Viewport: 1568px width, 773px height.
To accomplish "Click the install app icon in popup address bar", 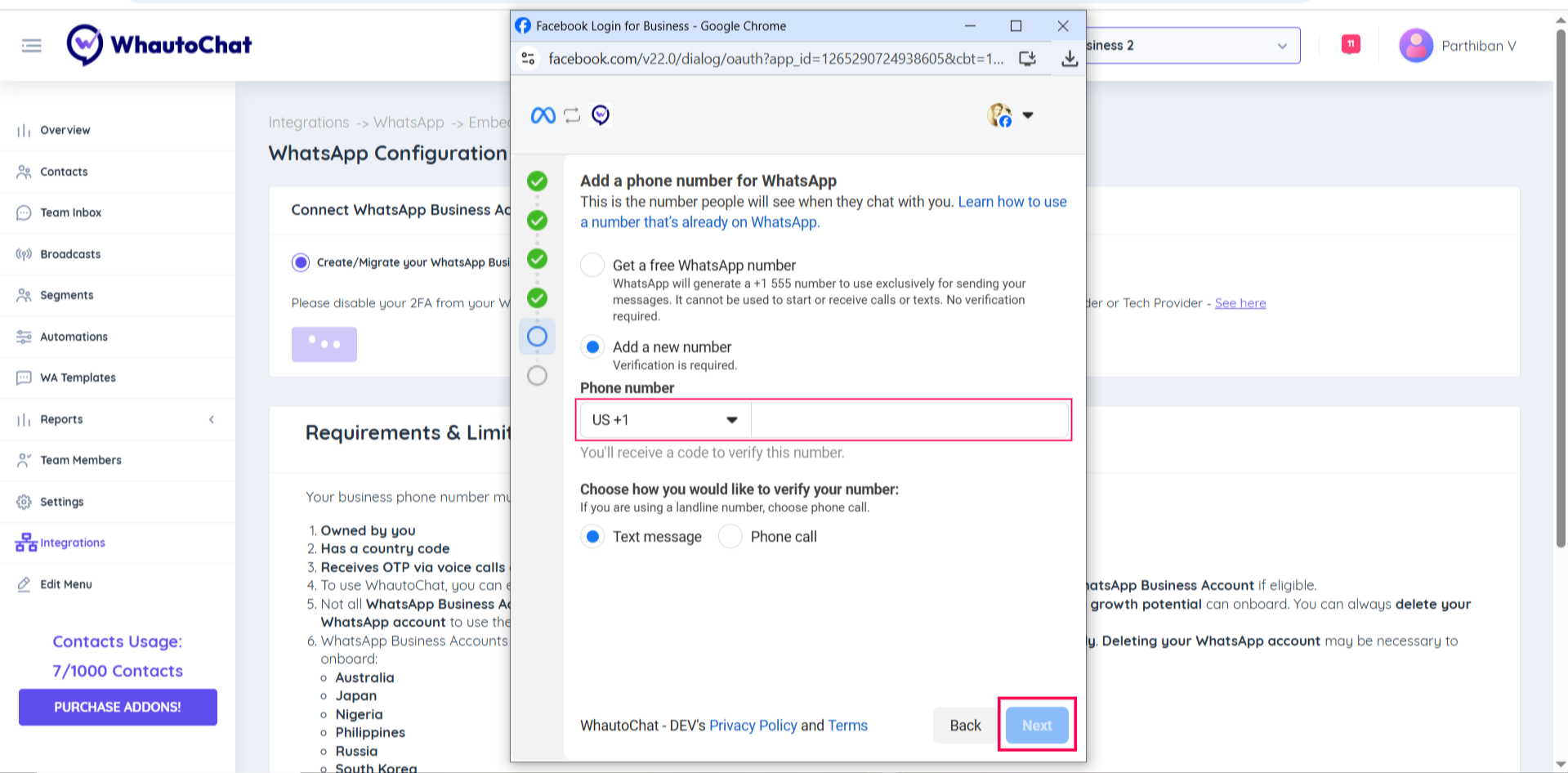I will (1027, 59).
